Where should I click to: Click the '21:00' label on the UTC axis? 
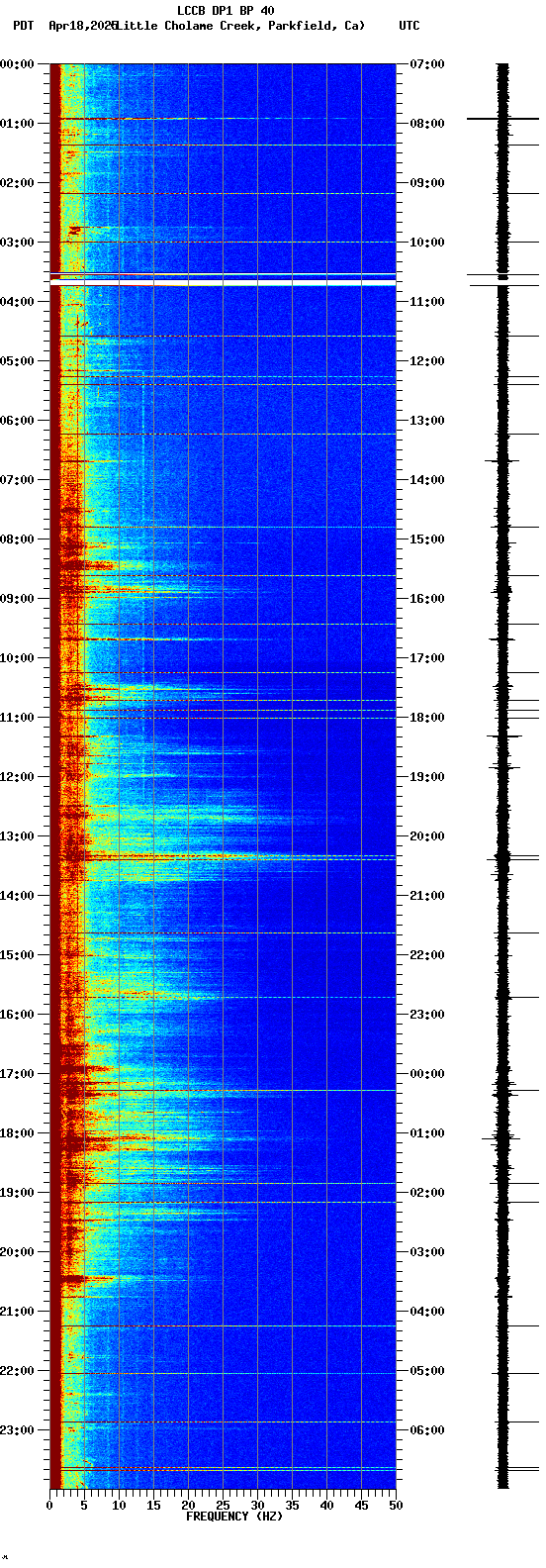click(428, 896)
